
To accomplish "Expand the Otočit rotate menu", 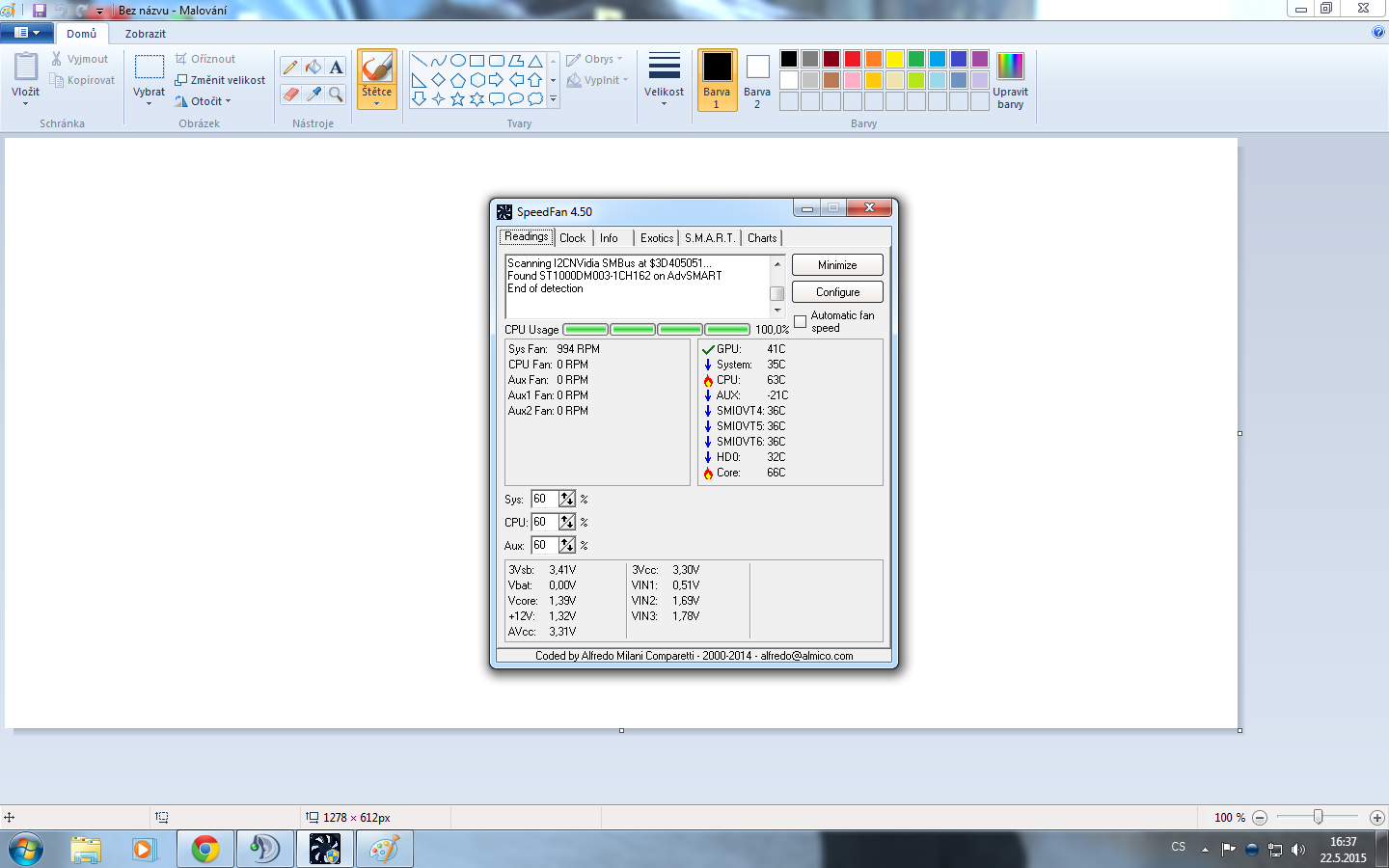I will (x=203, y=101).
